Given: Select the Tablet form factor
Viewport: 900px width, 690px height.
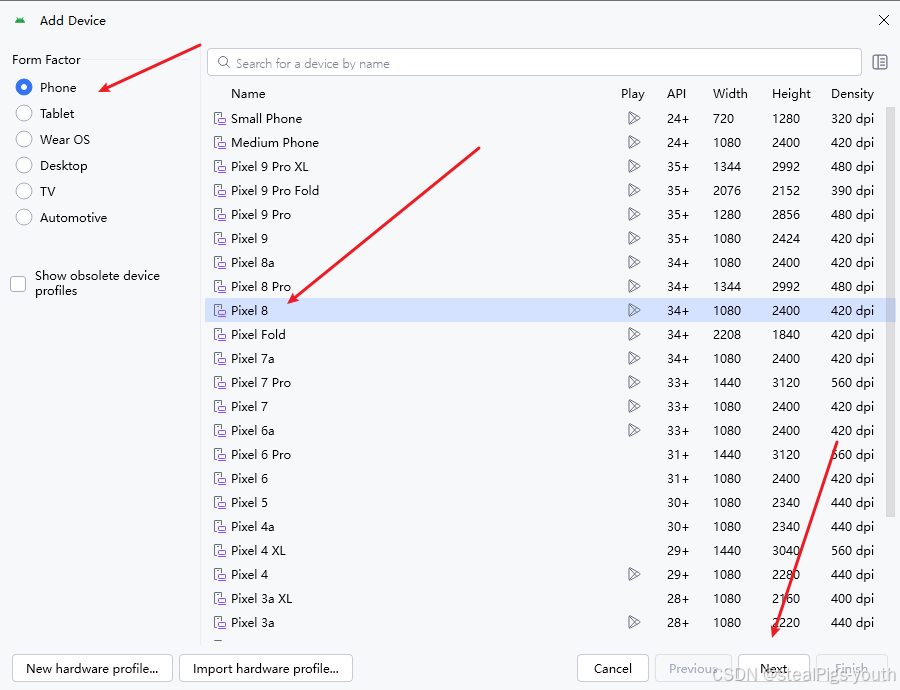Looking at the screenshot, I should (24, 114).
